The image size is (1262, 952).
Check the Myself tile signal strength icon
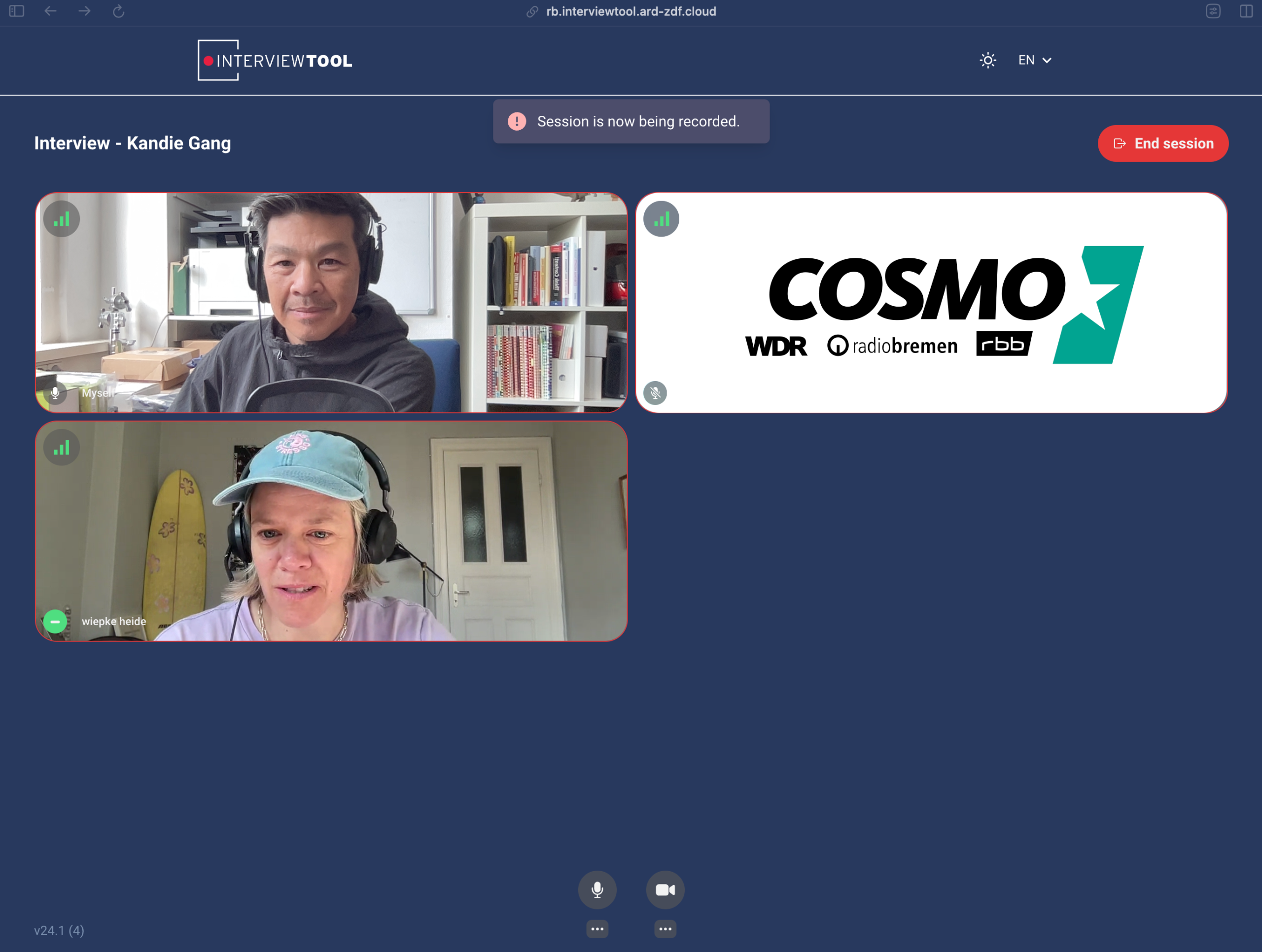click(62, 219)
